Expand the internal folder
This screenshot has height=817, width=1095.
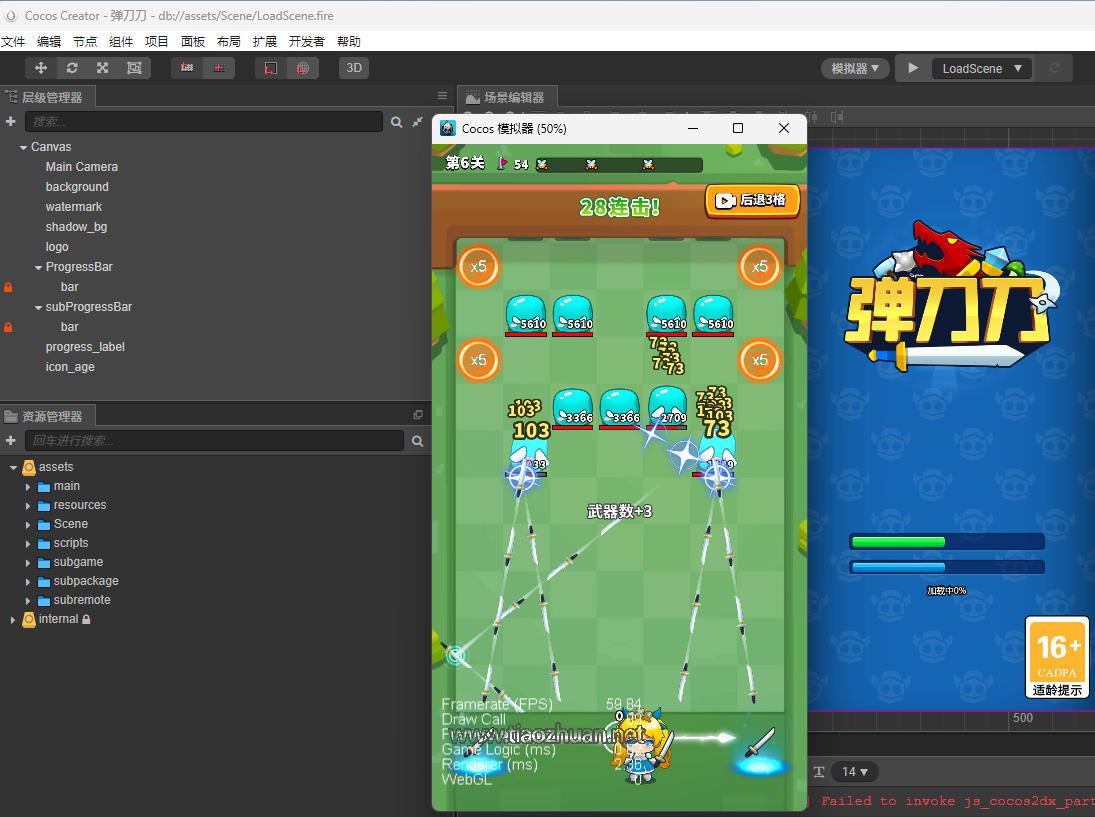coord(13,619)
